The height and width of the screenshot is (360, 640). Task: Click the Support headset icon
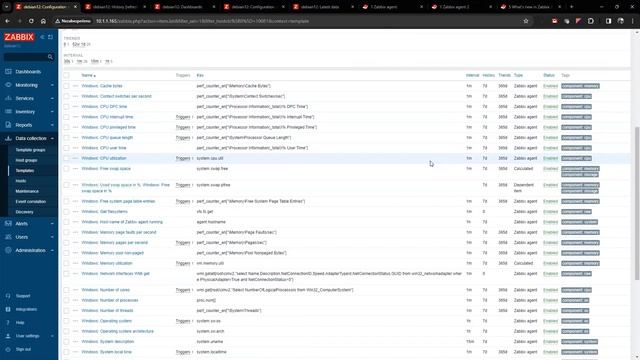coord(8,296)
